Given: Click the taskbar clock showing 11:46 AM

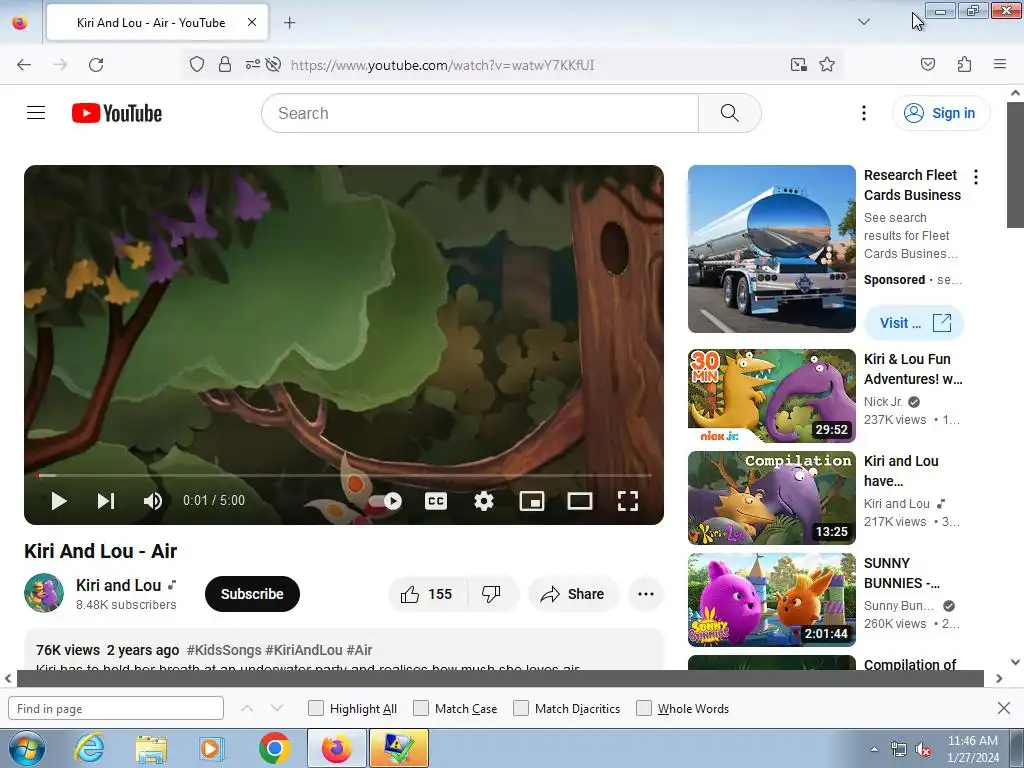Looking at the screenshot, I should tap(973, 749).
